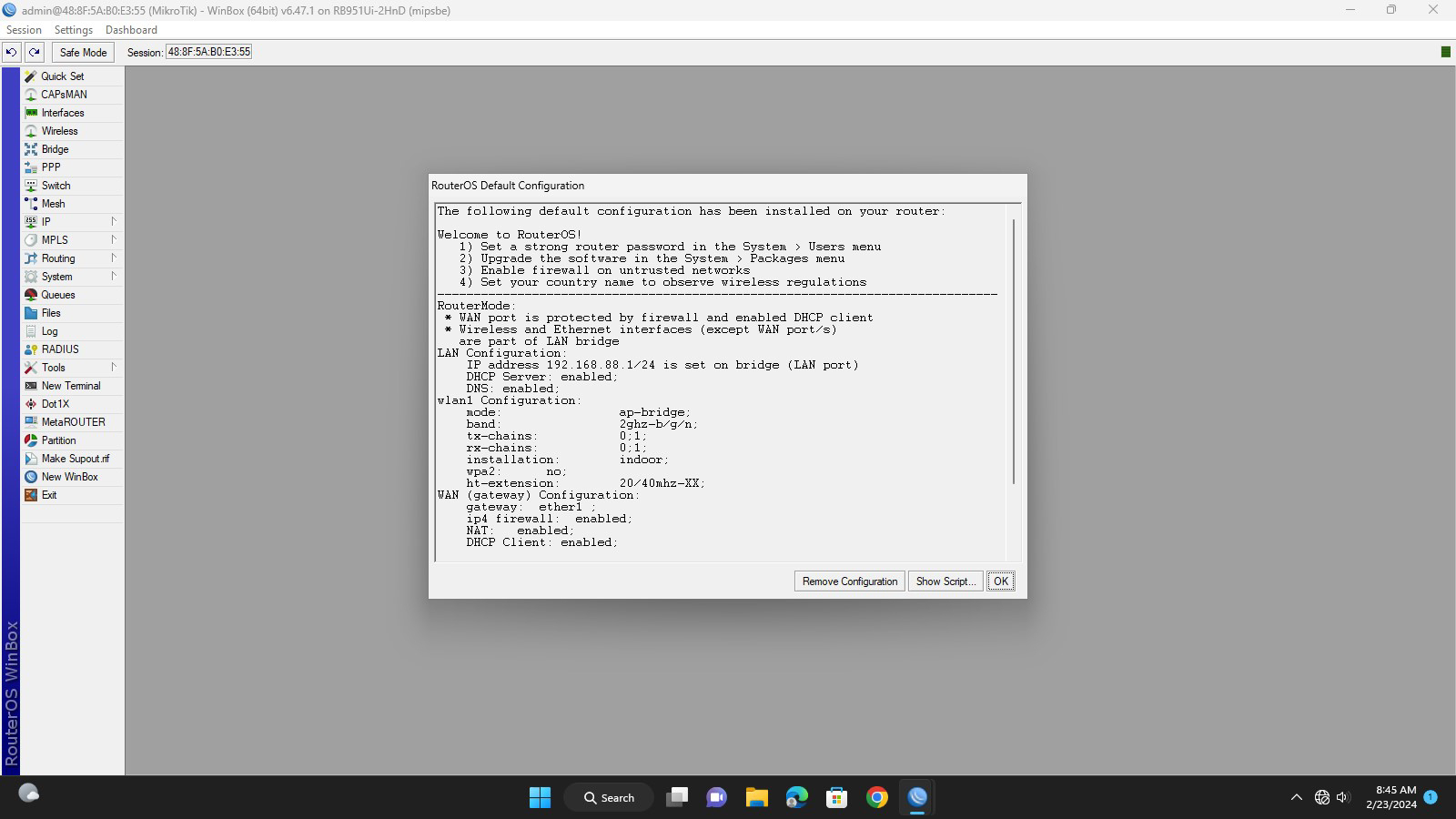Open Microsoft Store from taskbar

click(x=836, y=797)
